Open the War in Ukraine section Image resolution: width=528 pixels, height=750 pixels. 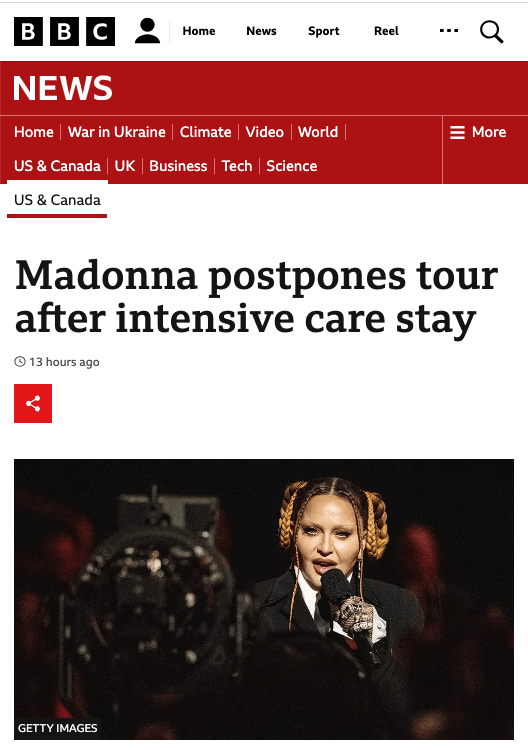pos(117,132)
